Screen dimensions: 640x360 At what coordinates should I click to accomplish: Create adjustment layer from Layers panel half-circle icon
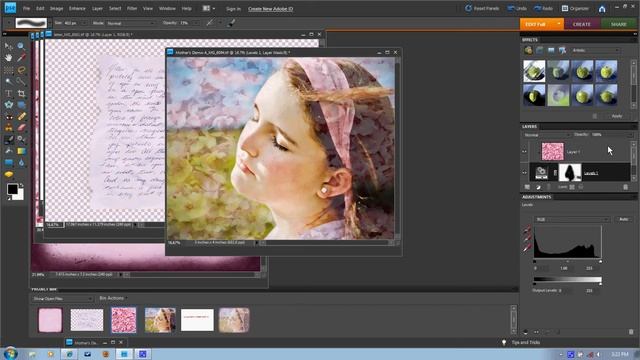pos(538,187)
